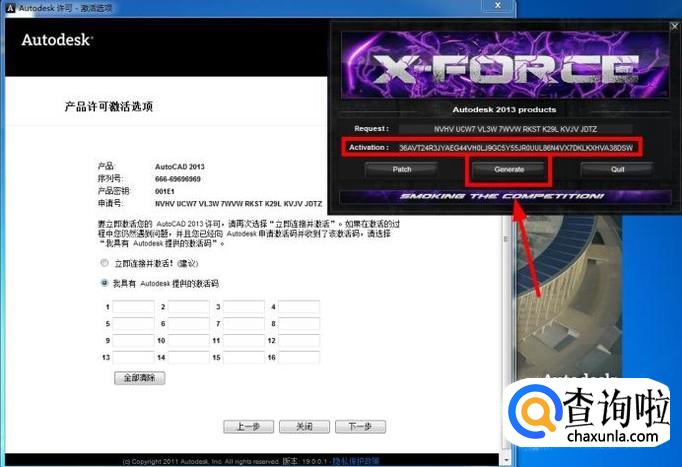The height and width of the screenshot is (467, 682).
Task: Click the 申请号 request code value in the Autodesk dialog
Action: [x=238, y=203]
